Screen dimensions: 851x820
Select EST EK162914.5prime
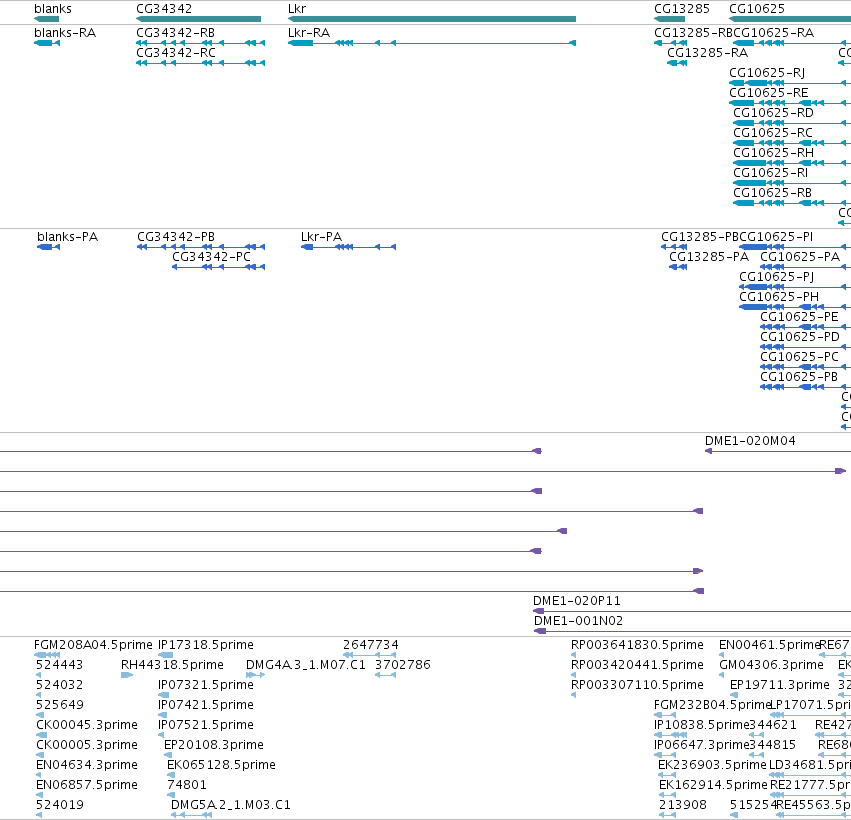coord(713,786)
